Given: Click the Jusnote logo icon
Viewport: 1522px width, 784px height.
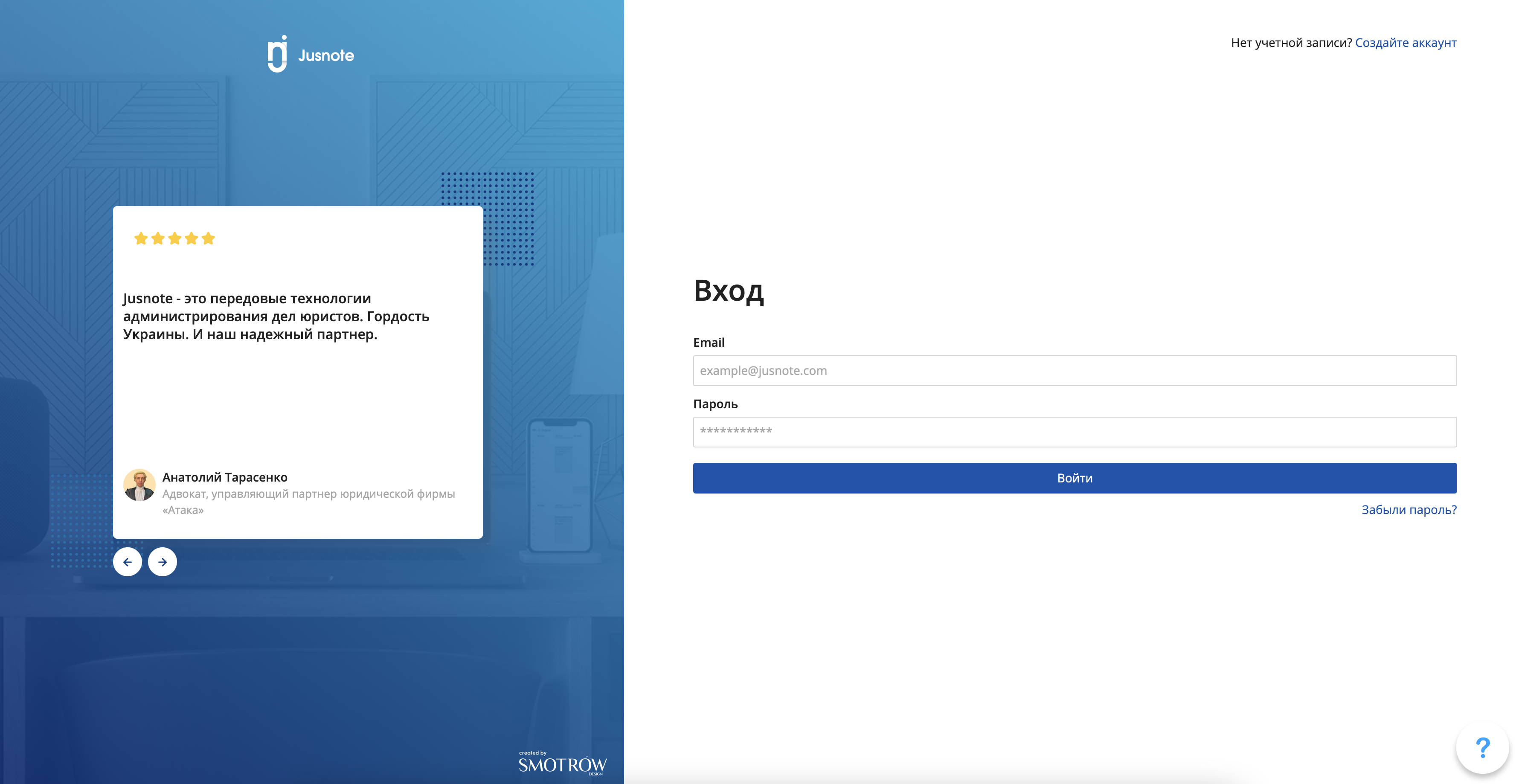Looking at the screenshot, I should coord(277,54).
